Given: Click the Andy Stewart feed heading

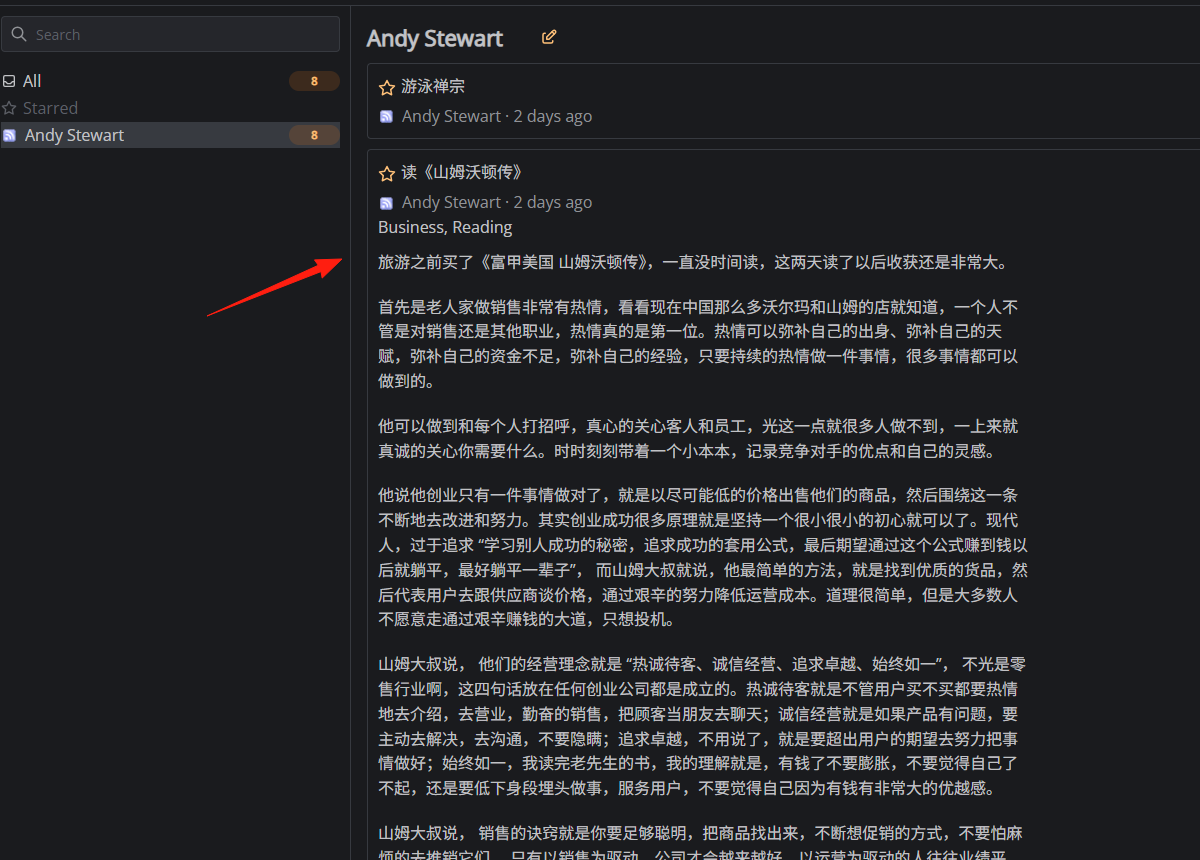Looking at the screenshot, I should (x=435, y=38).
